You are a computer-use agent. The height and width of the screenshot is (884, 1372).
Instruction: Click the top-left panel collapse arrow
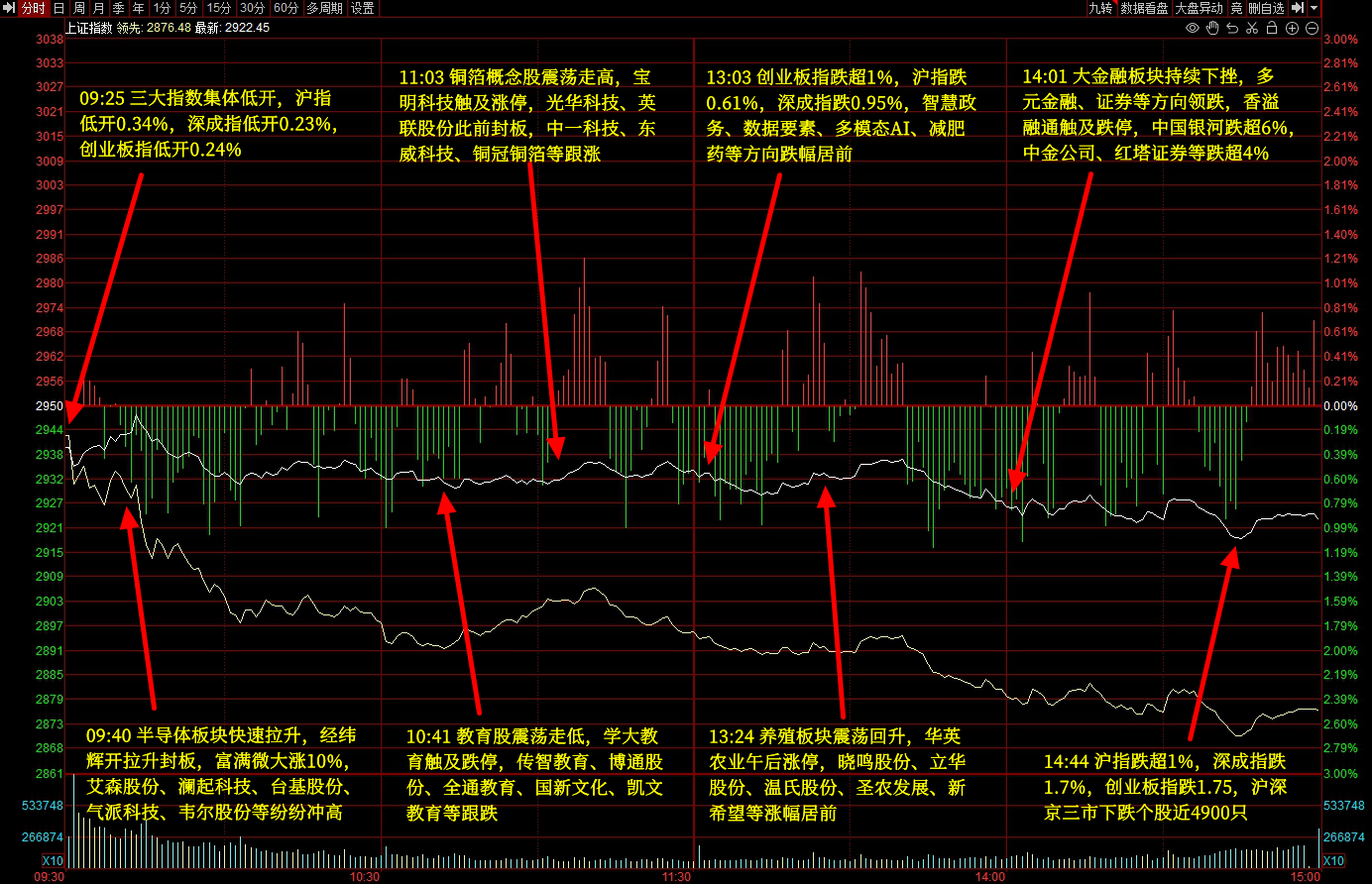8,8
